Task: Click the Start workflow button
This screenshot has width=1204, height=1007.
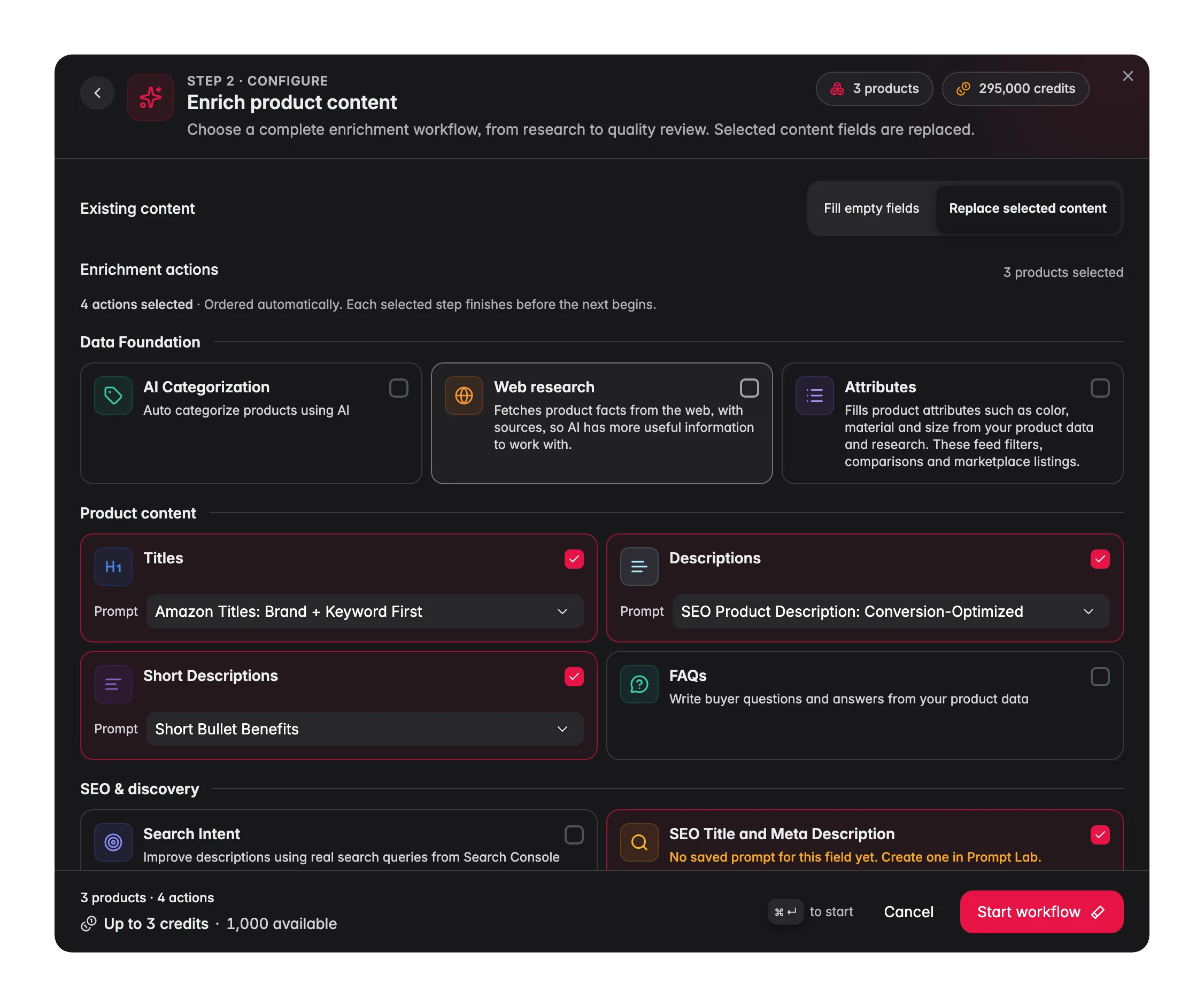Action: click(x=1041, y=912)
